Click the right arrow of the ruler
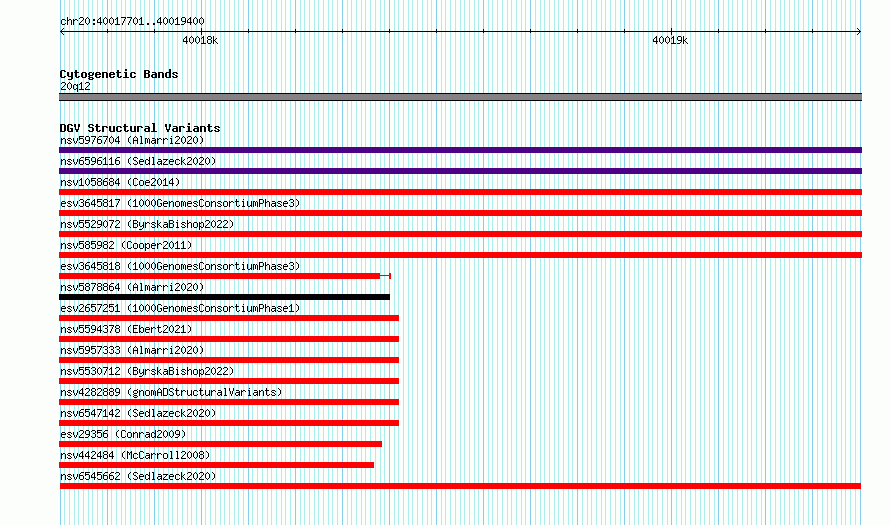This screenshot has height=525, width=890. tap(859, 32)
